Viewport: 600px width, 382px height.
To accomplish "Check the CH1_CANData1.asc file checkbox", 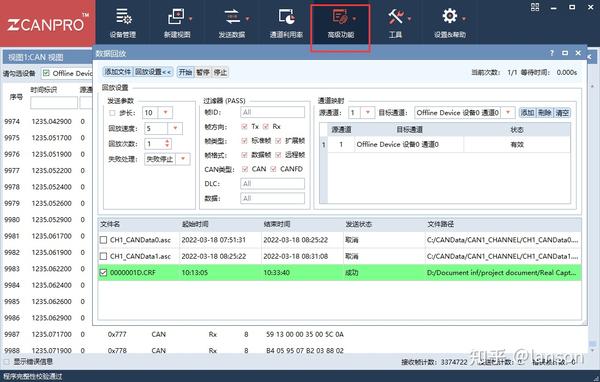I will point(103,256).
